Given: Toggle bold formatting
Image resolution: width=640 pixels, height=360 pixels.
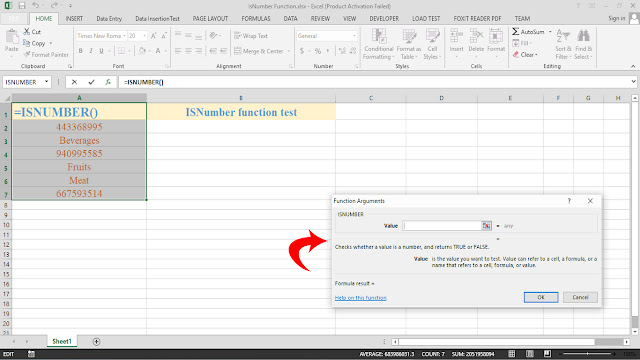Looking at the screenshot, I should pyautogui.click(x=80, y=51).
